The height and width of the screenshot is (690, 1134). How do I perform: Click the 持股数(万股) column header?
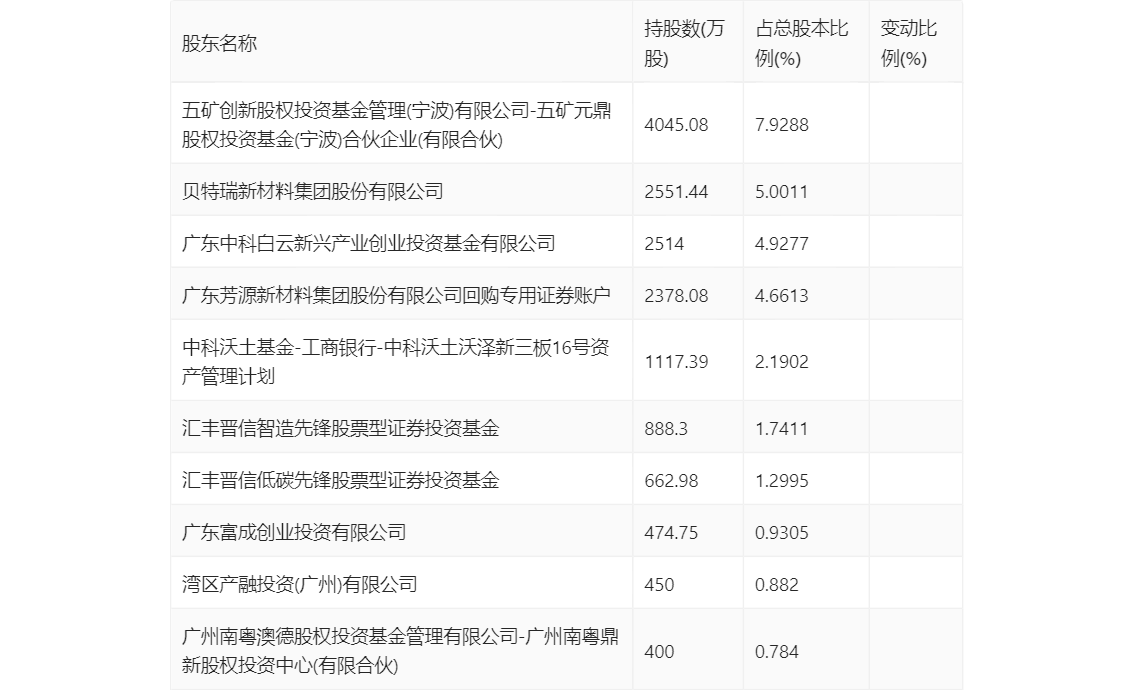coord(683,43)
